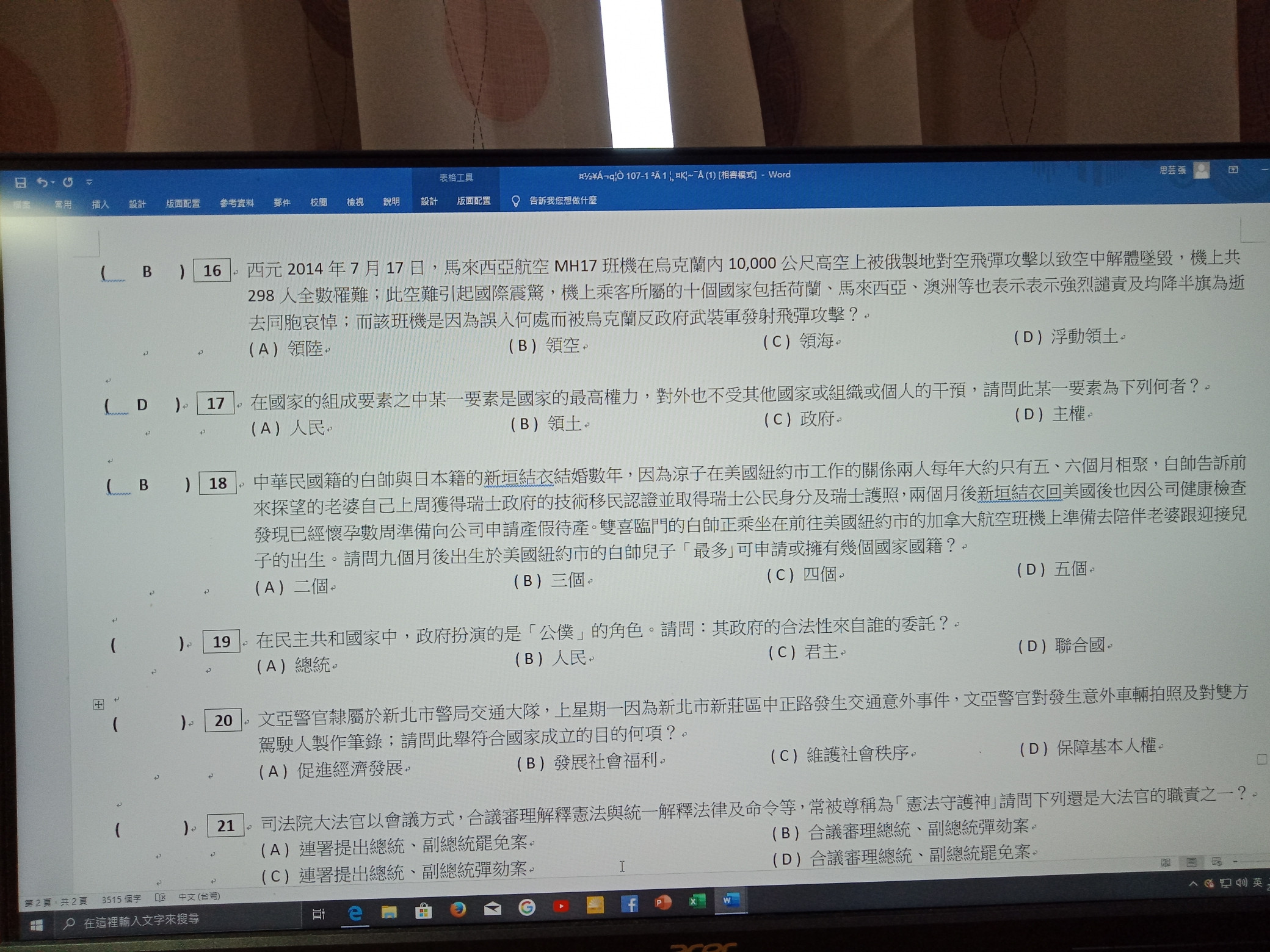Switch to Read Mode view icon

1166,862
